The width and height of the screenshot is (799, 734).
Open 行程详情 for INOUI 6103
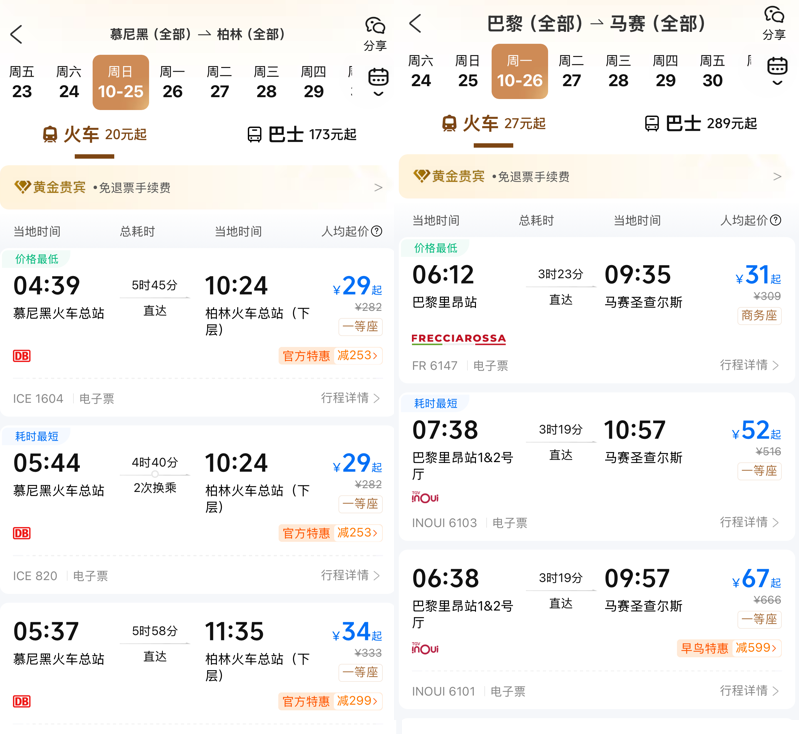[750, 522]
